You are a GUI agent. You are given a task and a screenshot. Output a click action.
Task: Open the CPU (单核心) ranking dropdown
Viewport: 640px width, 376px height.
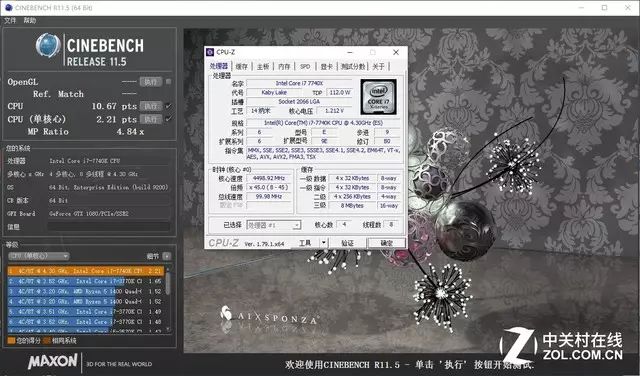pyautogui.click(x=39, y=256)
